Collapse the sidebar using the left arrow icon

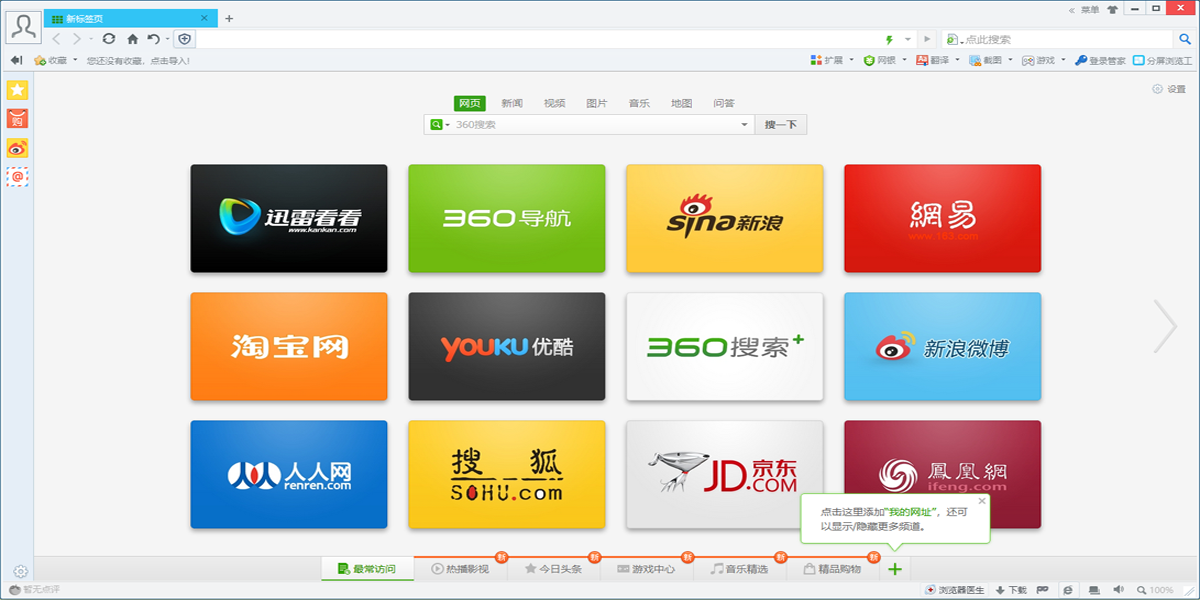pos(16,61)
